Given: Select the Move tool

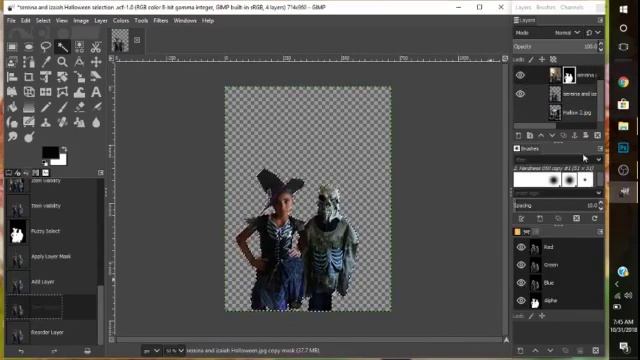Looking at the screenshot, I should (x=96, y=62).
